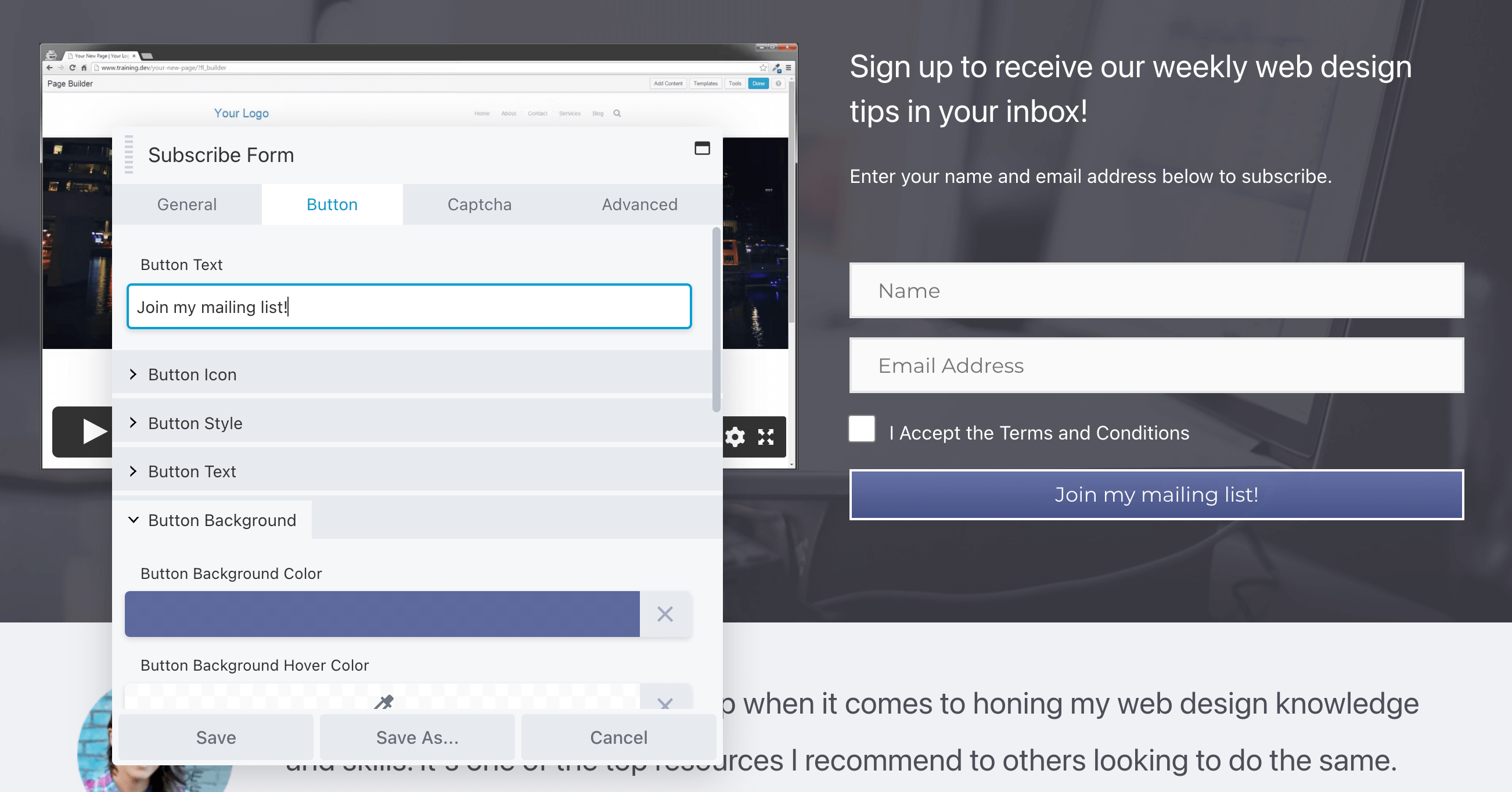Open the purple Button Background Color swatch
Viewport: 1512px width, 792px height.
tap(381, 614)
